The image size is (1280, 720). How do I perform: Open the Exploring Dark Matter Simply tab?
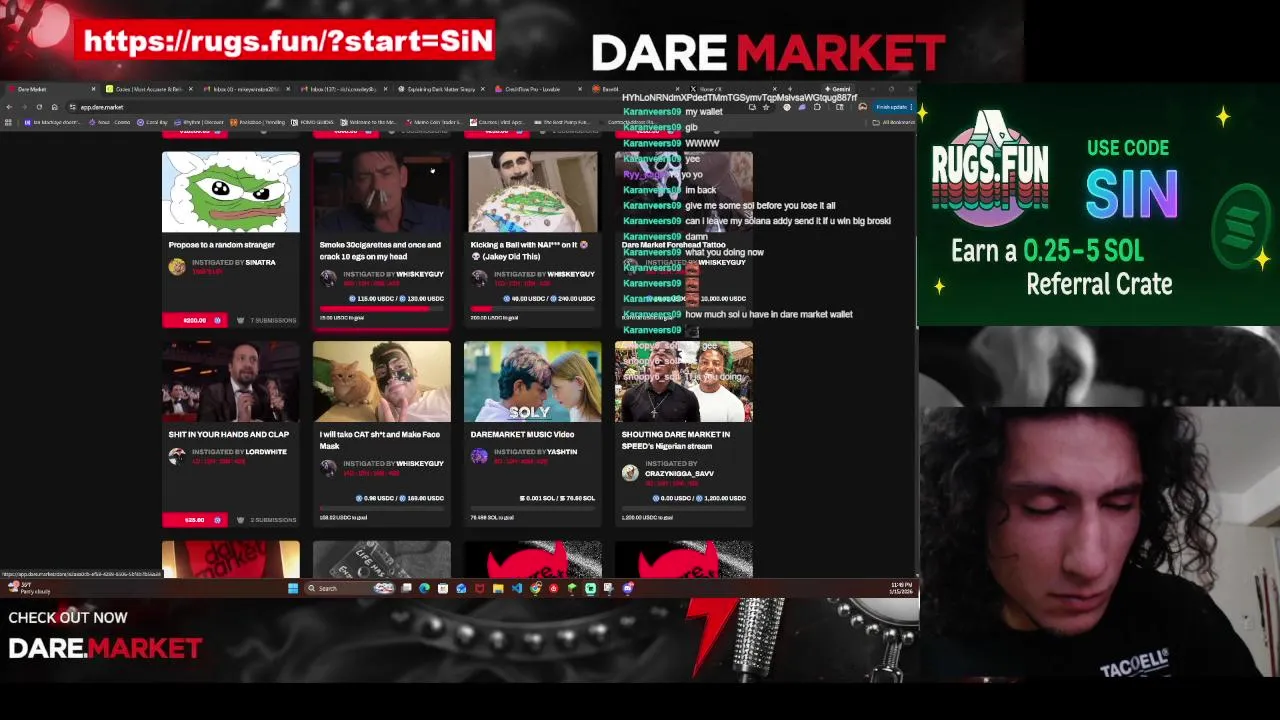point(442,89)
